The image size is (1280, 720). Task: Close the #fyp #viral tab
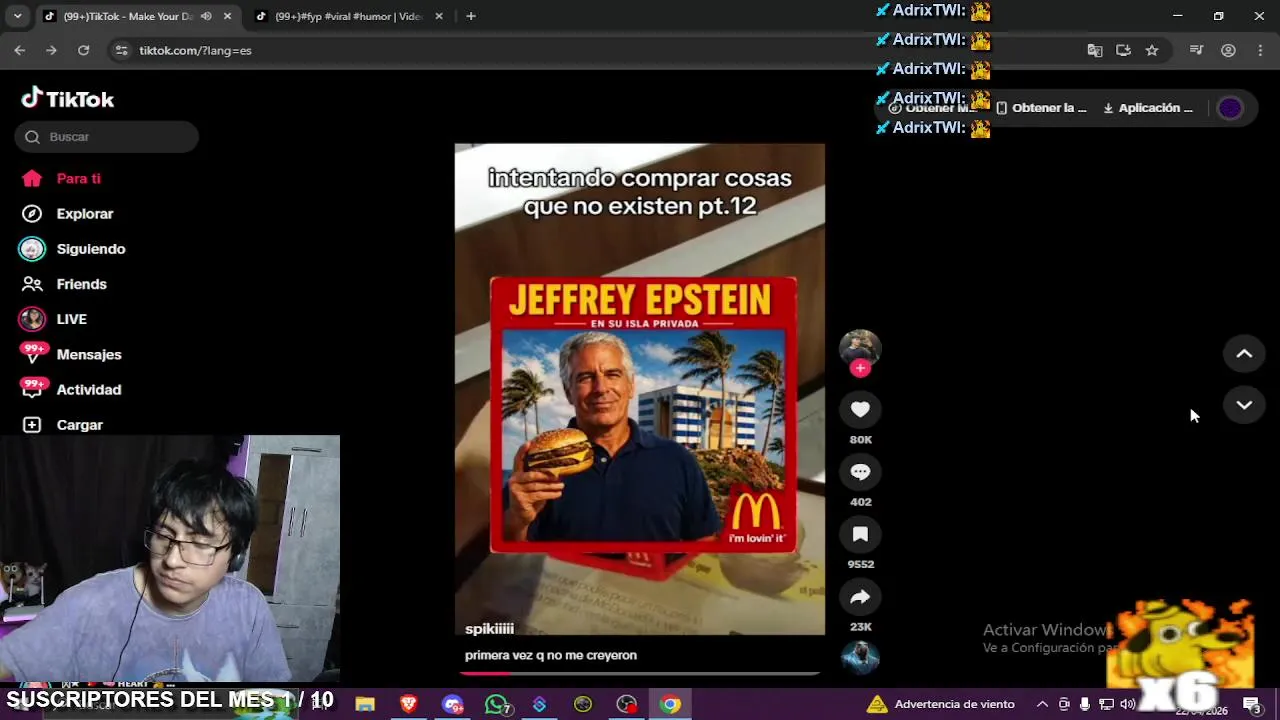coord(438,16)
